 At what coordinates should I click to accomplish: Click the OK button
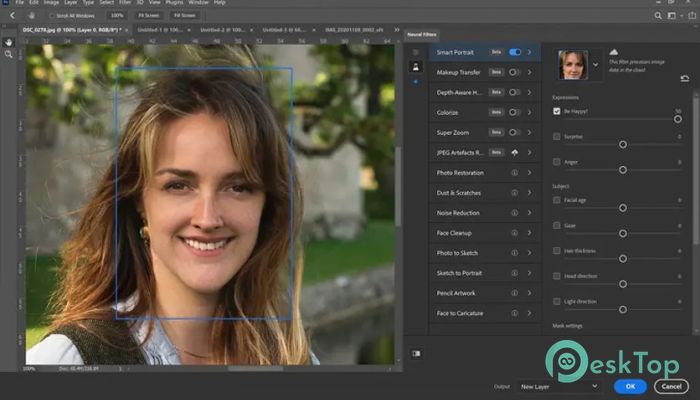click(x=630, y=387)
